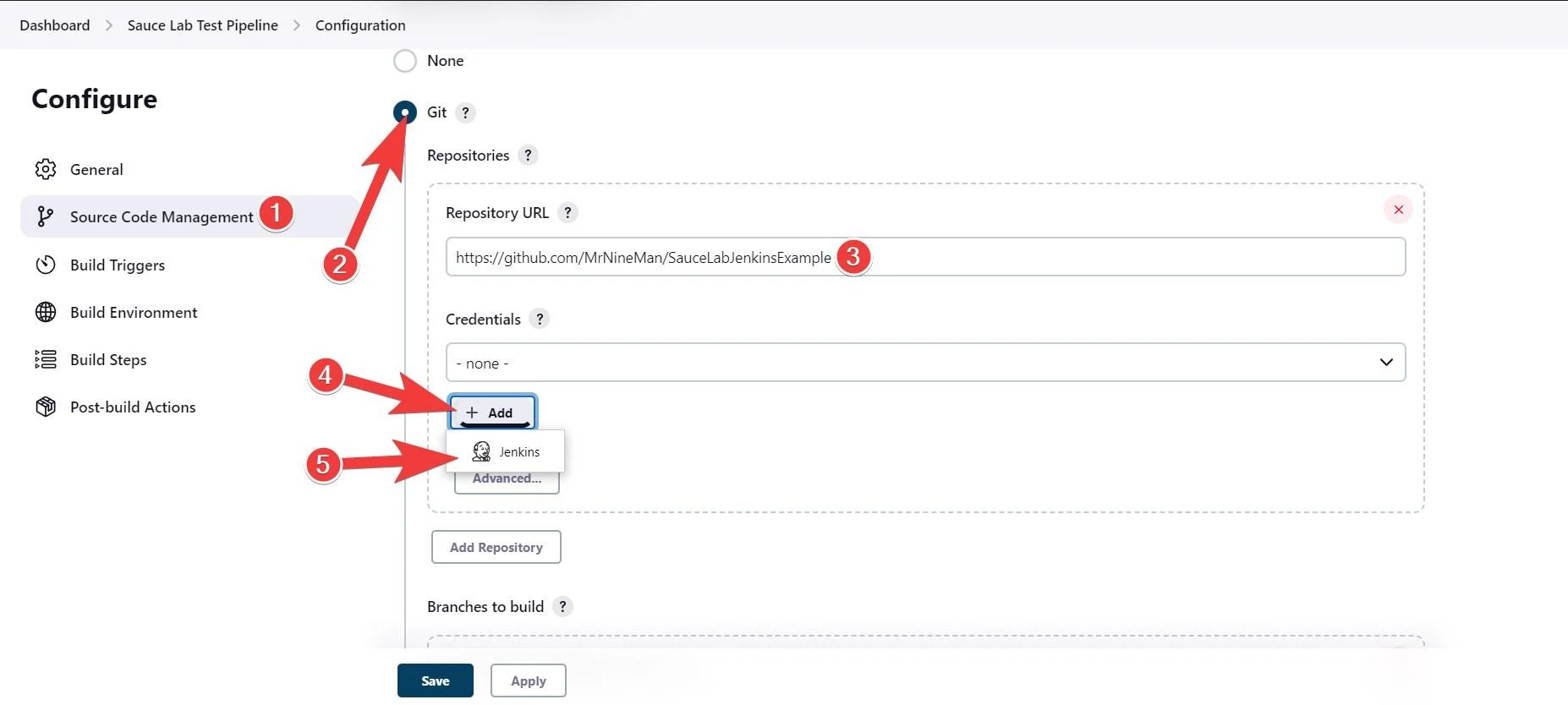Choose Jenkins from the Add menu

[x=505, y=451]
